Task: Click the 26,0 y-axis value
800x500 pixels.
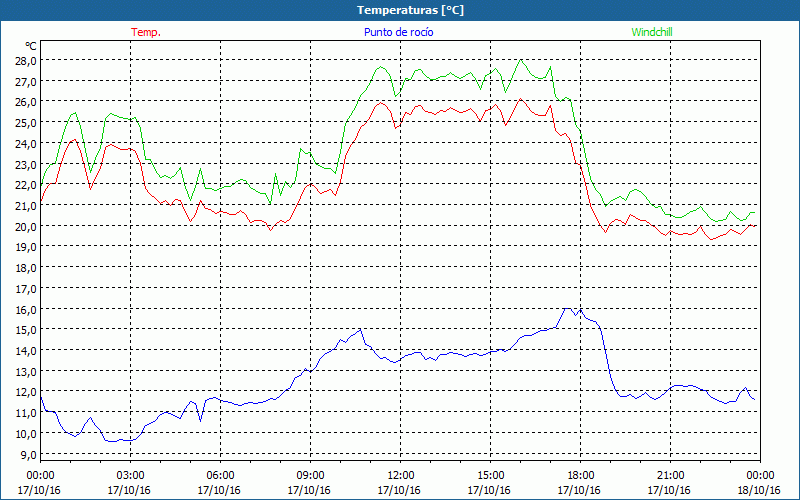Action: pos(26,102)
